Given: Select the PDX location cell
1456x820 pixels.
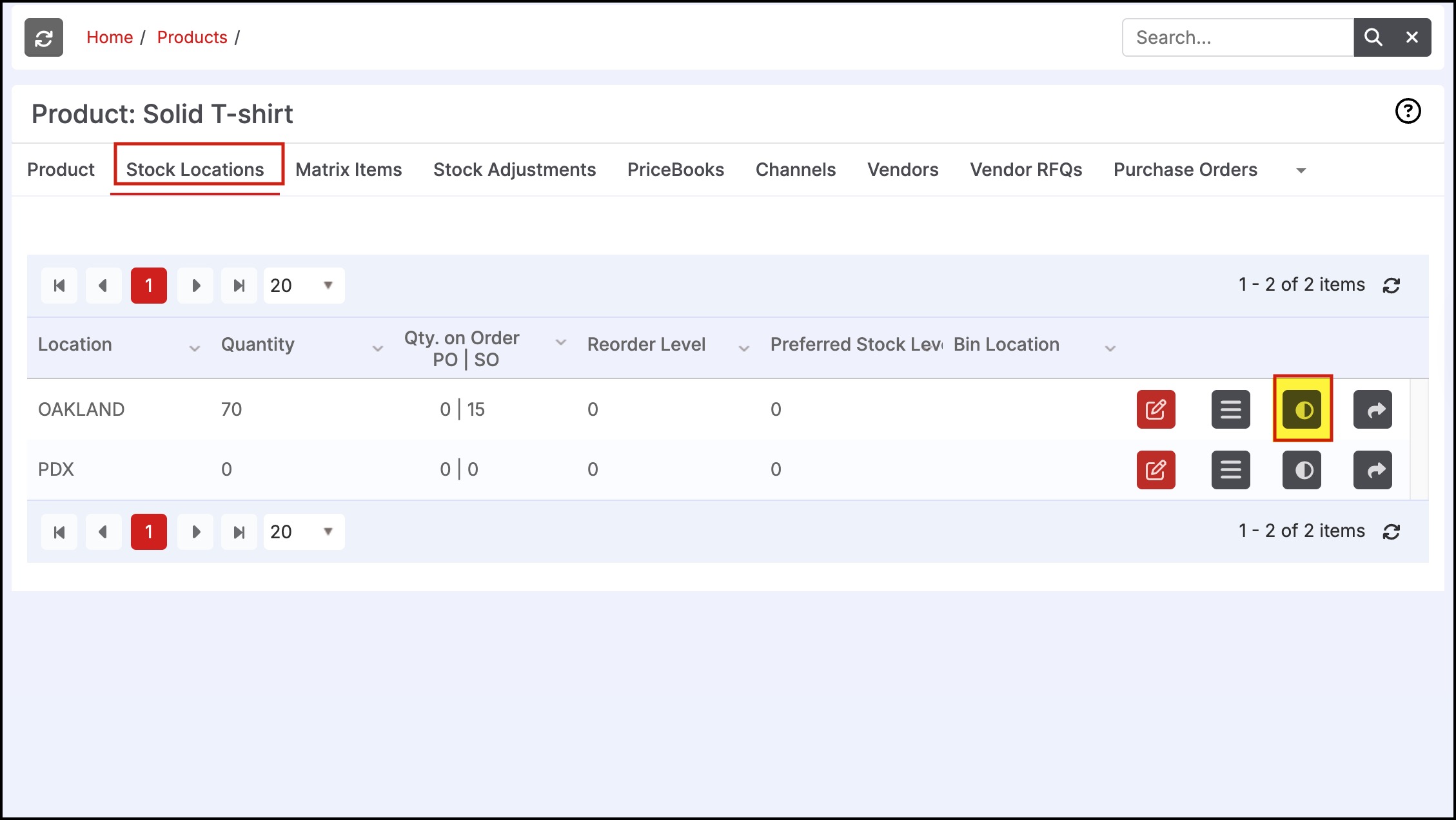Looking at the screenshot, I should pyautogui.click(x=56, y=469).
